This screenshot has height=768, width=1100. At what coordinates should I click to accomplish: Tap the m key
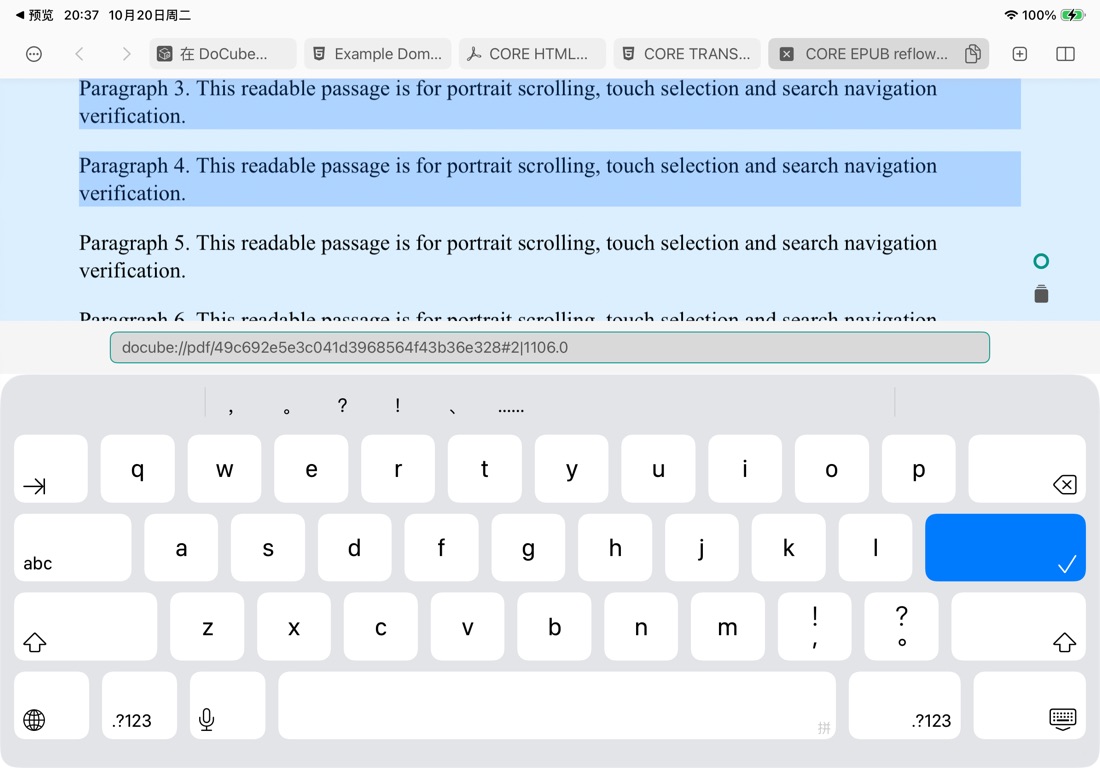[727, 626]
